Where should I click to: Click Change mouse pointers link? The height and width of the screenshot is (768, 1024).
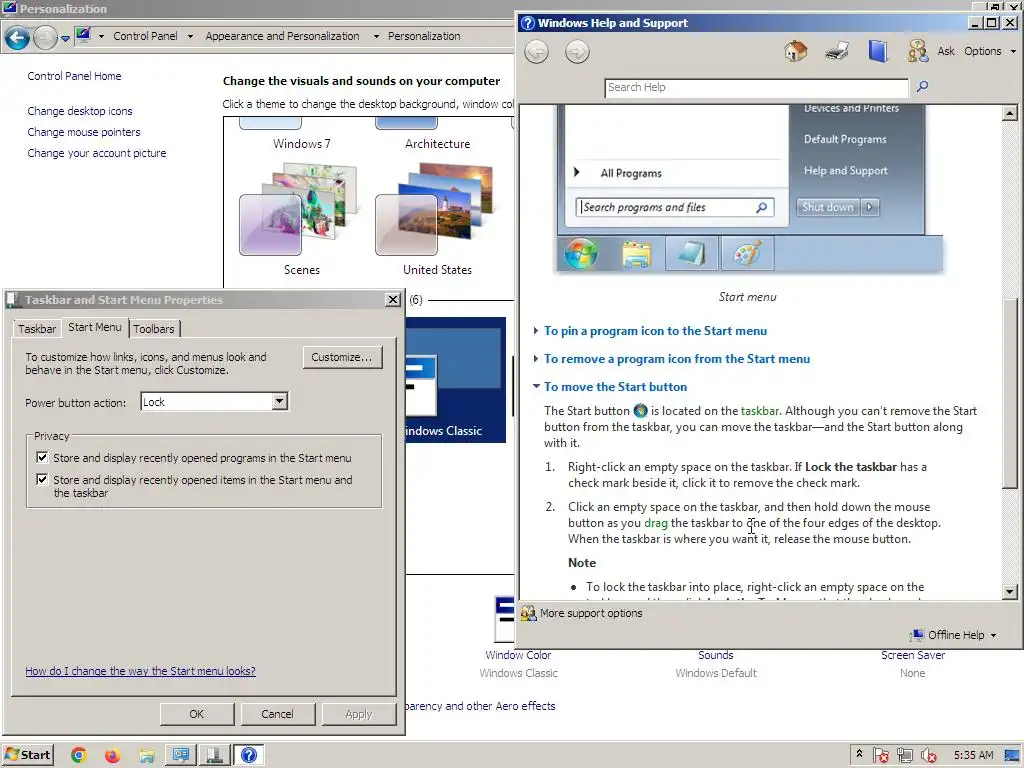click(84, 132)
